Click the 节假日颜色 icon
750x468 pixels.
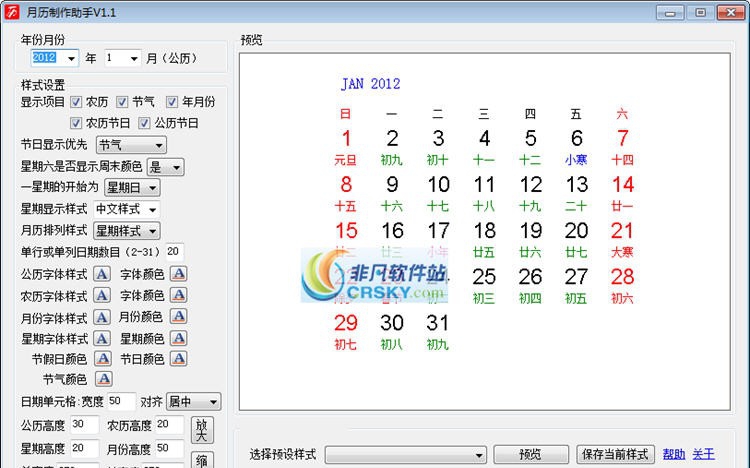point(103,358)
